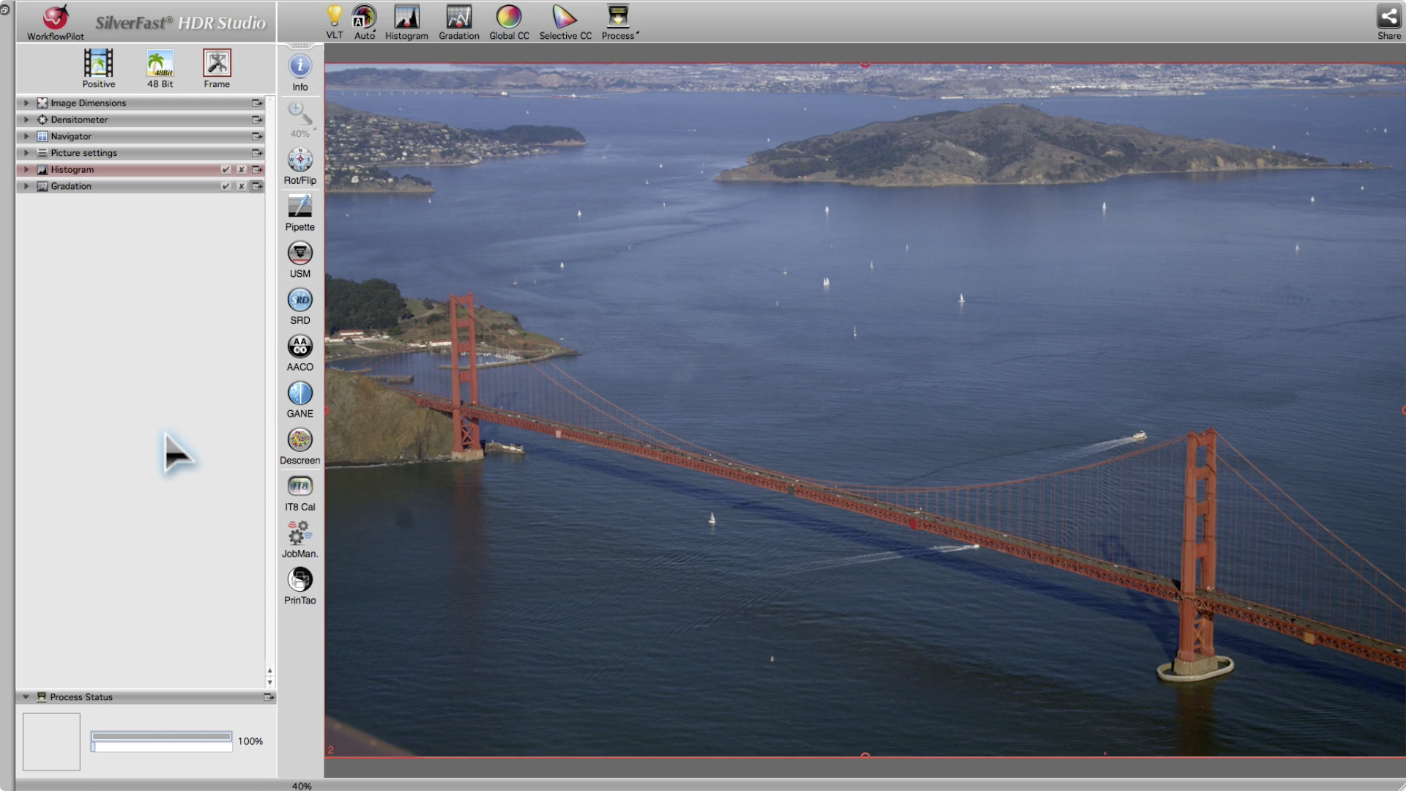
Task: Open the USM unsharp mask tool
Action: pos(299,253)
